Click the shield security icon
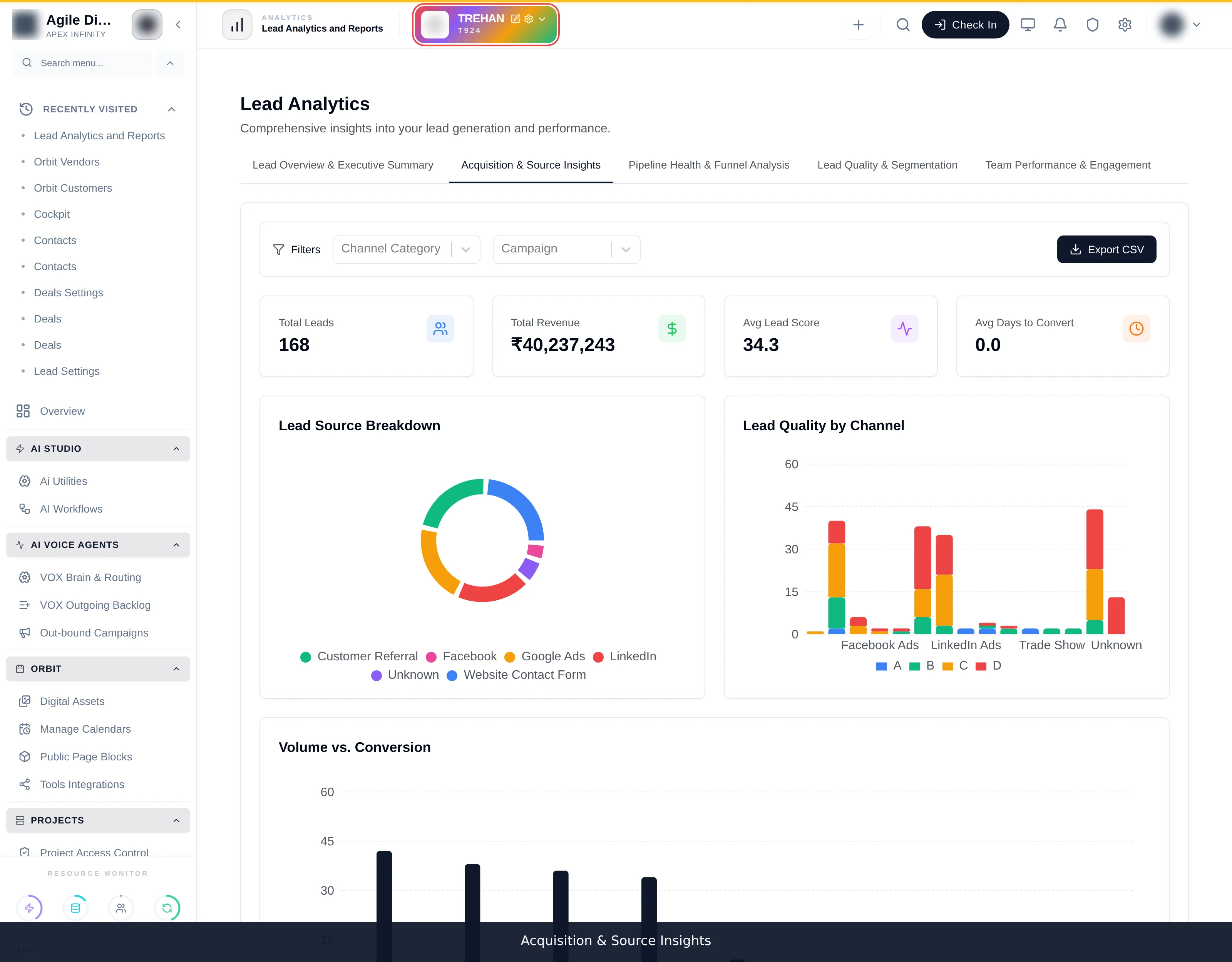This screenshot has height=962, width=1232. (x=1092, y=25)
